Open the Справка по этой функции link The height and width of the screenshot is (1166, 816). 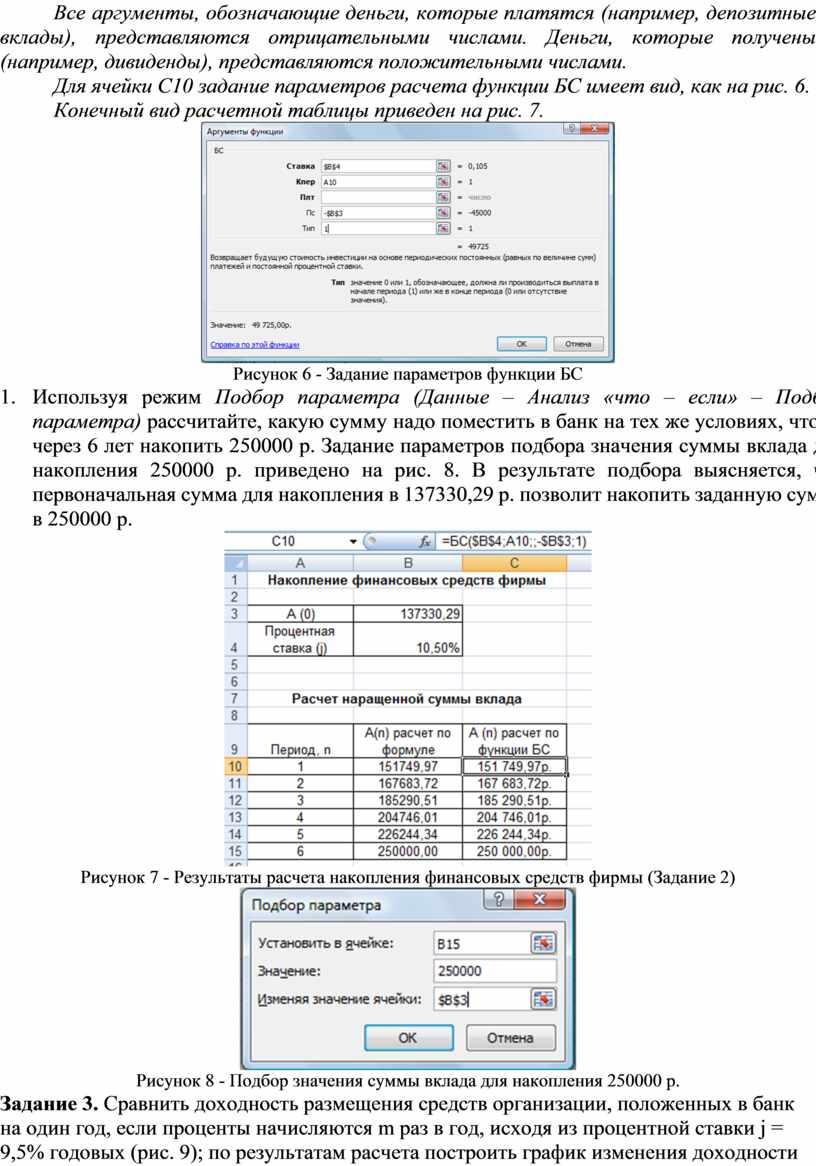point(254,345)
